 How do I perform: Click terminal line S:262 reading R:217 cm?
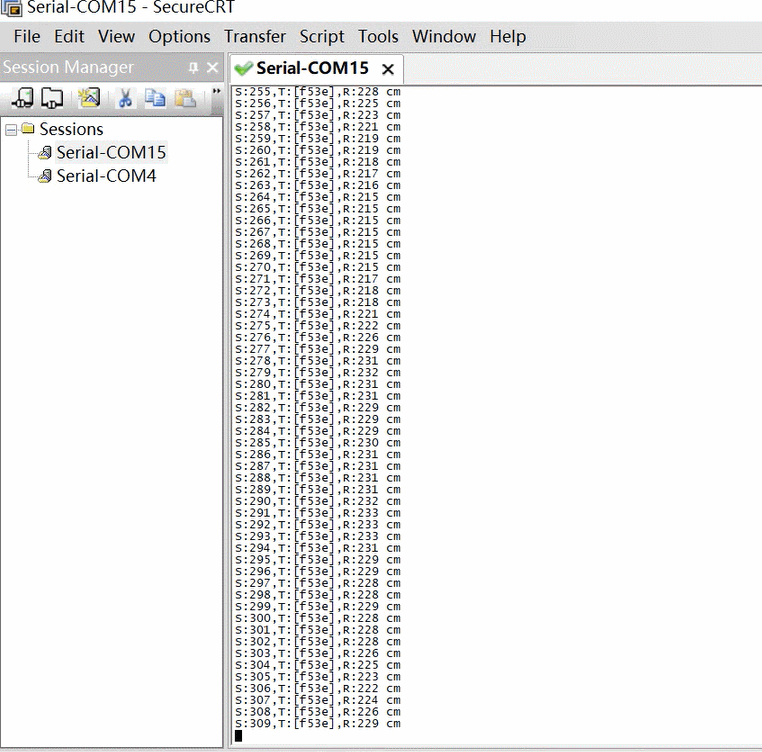coord(318,174)
